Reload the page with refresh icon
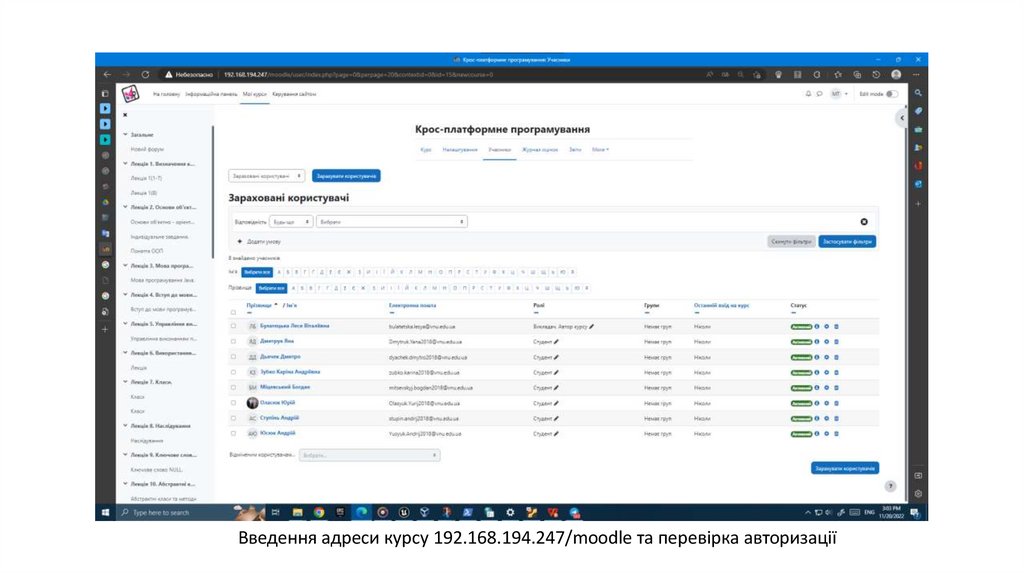Viewport: 1024px width, 574px height. coord(145,74)
